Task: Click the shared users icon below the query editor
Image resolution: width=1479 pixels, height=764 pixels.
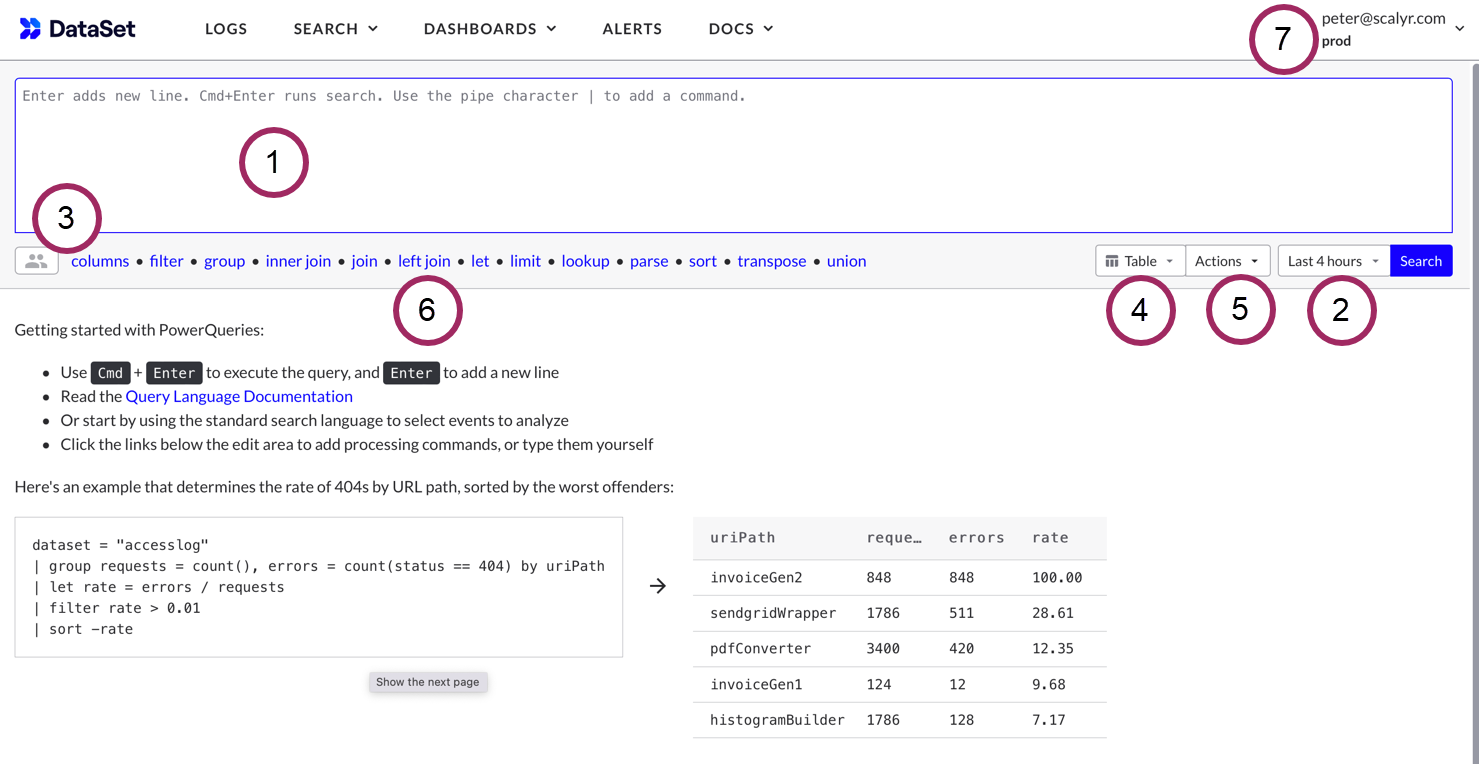Action: click(x=36, y=260)
